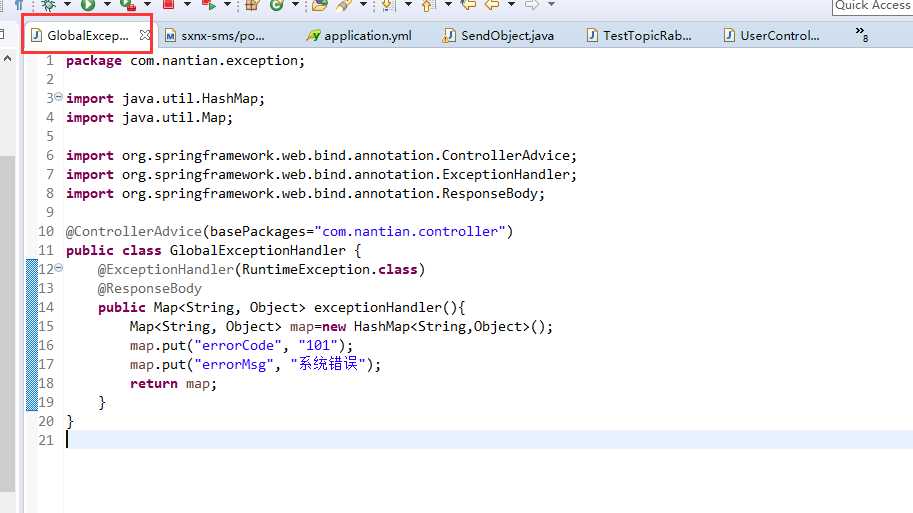Close the GlobalExcep... editor tab

144,35
